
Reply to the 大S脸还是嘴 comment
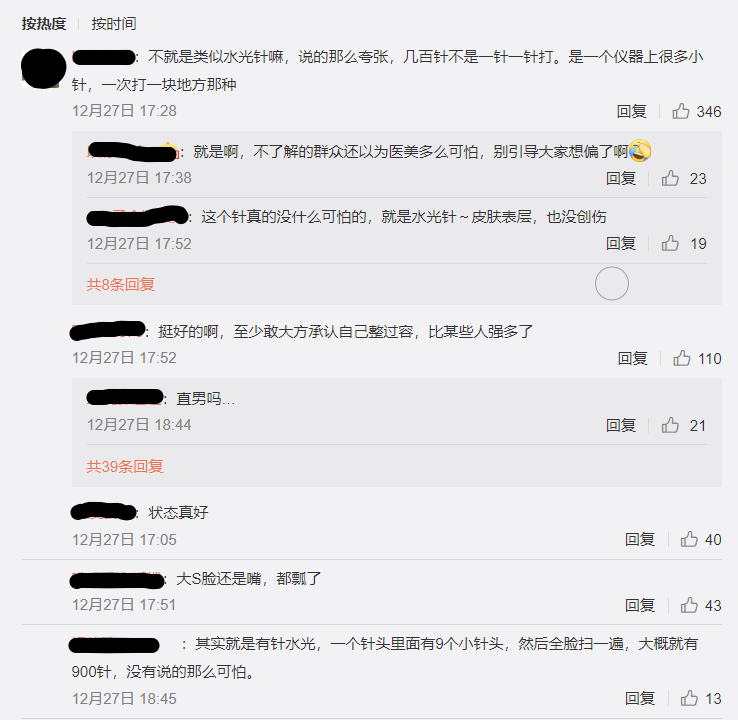(640, 605)
